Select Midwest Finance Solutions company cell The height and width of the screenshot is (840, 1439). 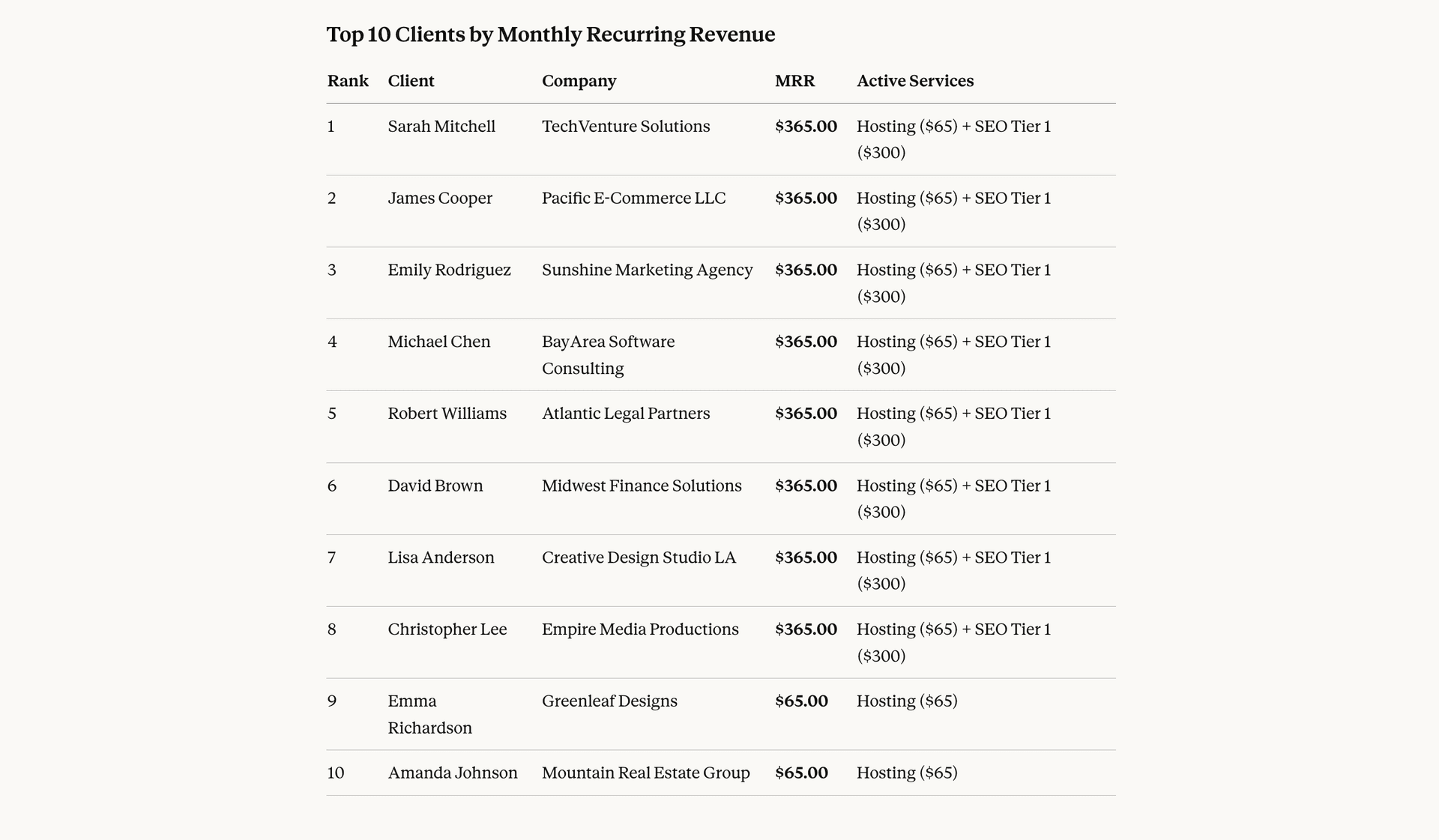[x=642, y=486]
